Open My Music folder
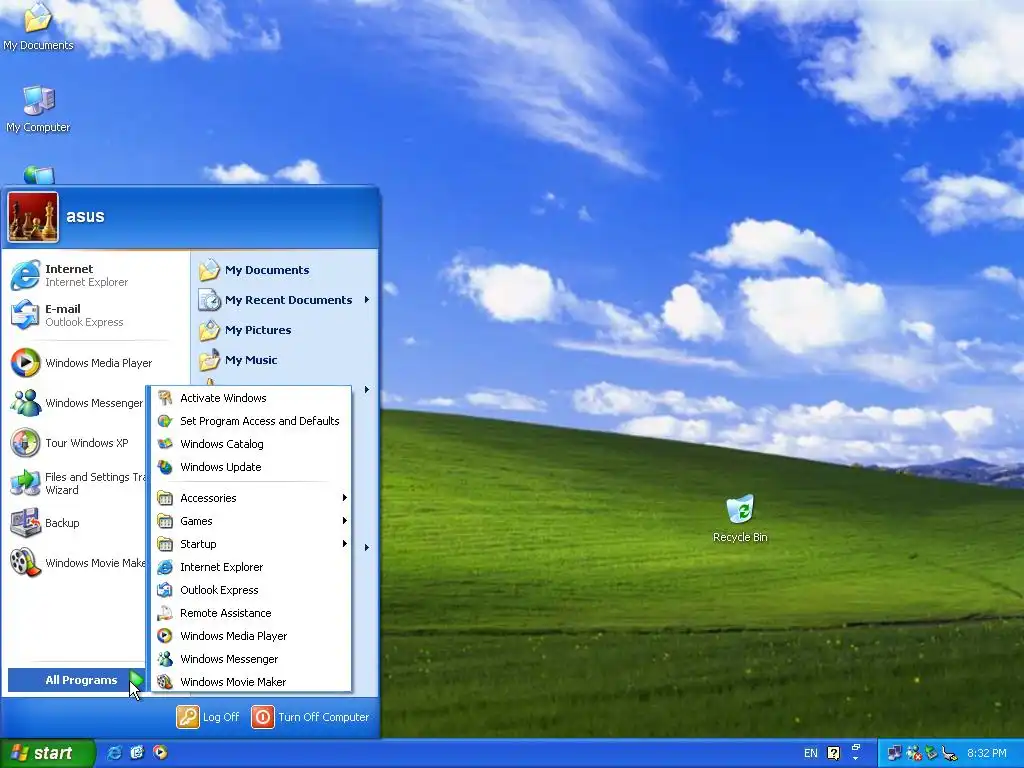This screenshot has width=1024, height=768. (x=285, y=360)
